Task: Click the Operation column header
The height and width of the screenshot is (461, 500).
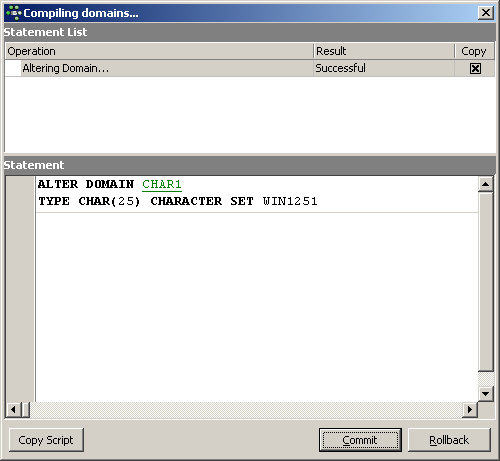Action: click(159, 51)
